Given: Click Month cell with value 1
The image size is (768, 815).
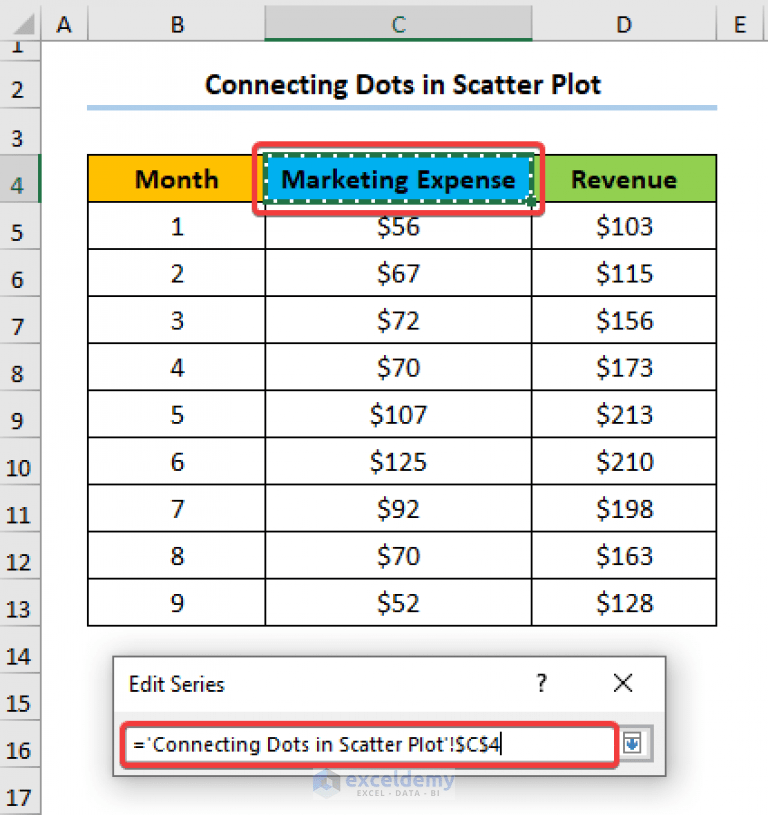Looking at the screenshot, I should pyautogui.click(x=177, y=226).
